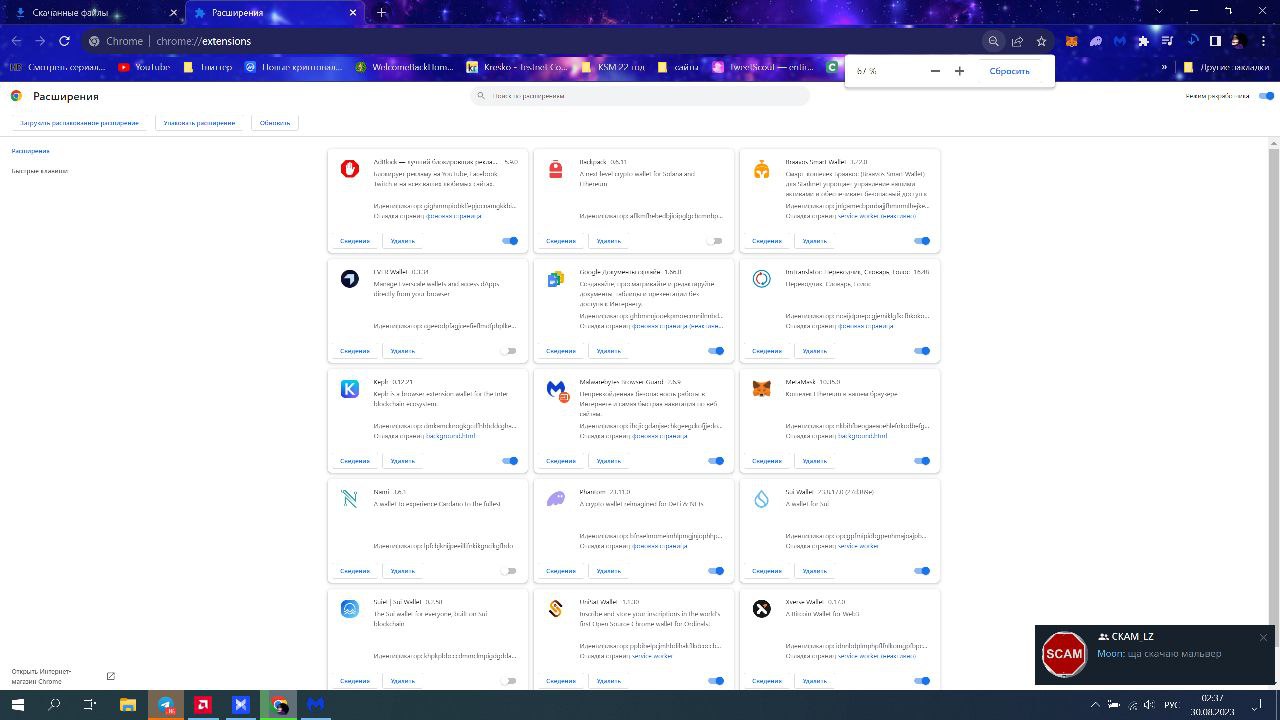
Task: Expand the hidden bookmarks overflow chevron
Action: tap(1164, 67)
